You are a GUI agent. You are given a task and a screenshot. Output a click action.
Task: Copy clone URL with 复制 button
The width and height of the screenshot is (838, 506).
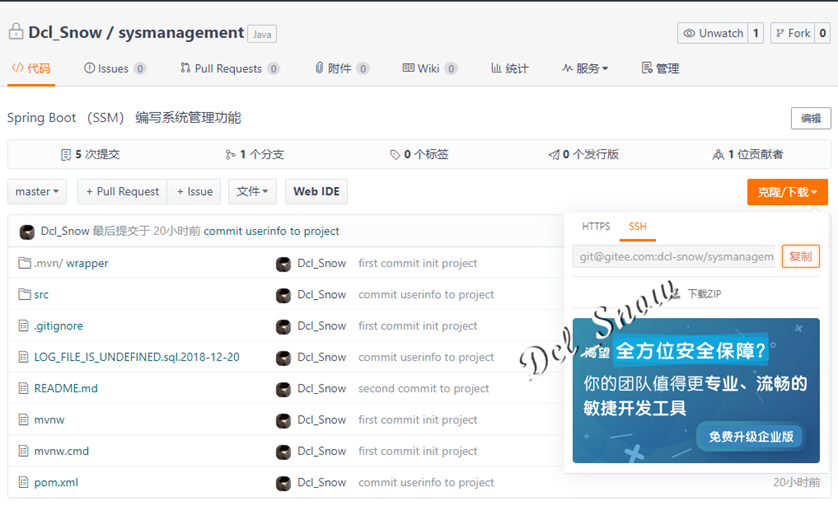(801, 256)
